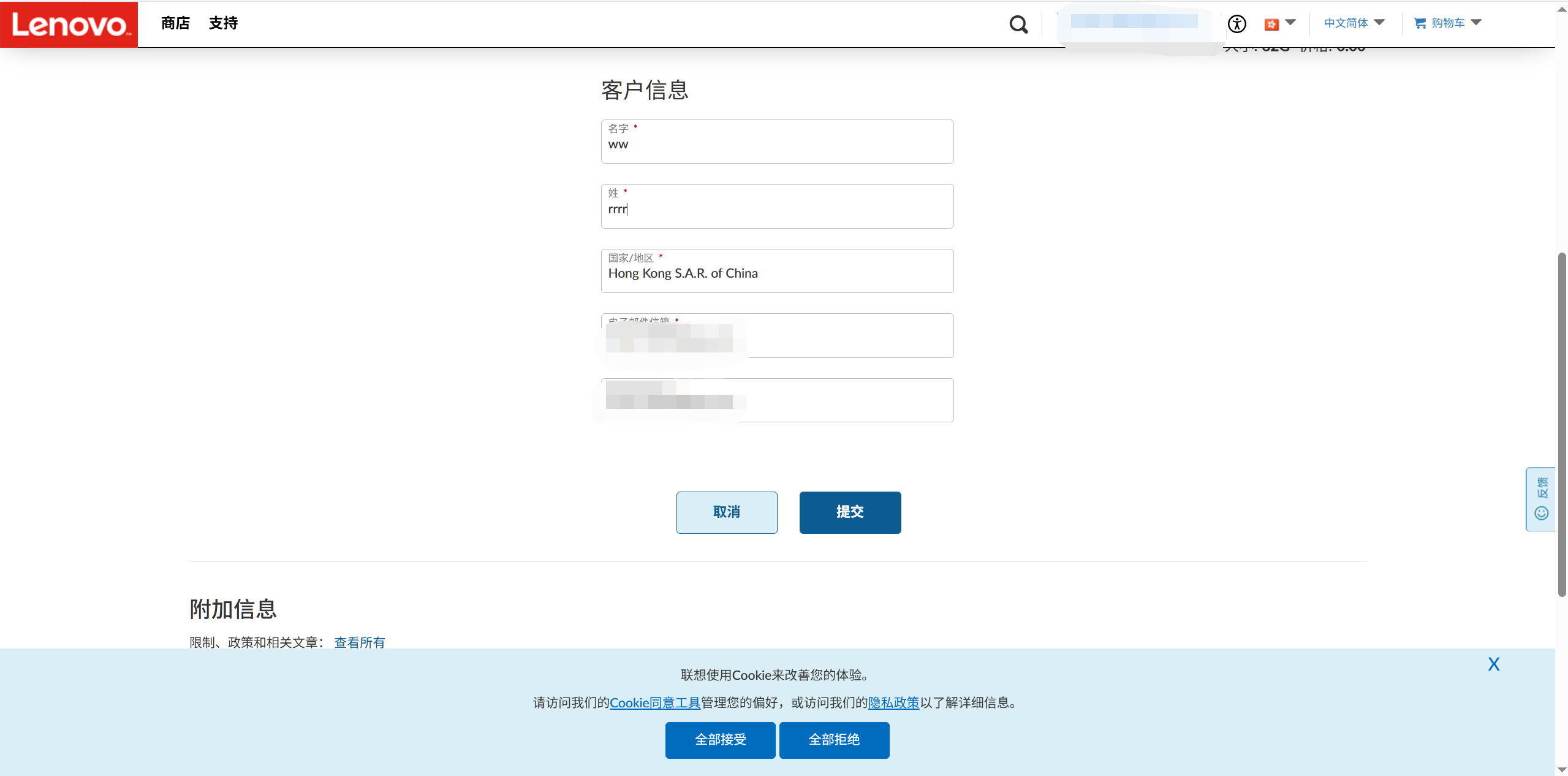Focus the 名字 first name field
Viewport: 1568px width, 776px height.
coord(777,146)
